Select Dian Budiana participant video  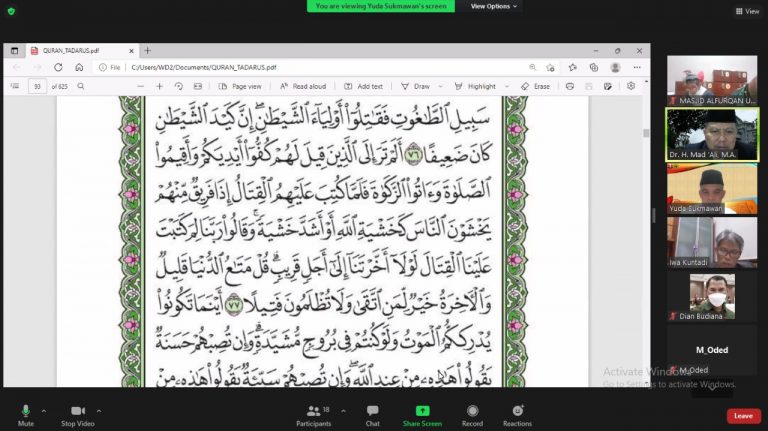pyautogui.click(x=712, y=297)
